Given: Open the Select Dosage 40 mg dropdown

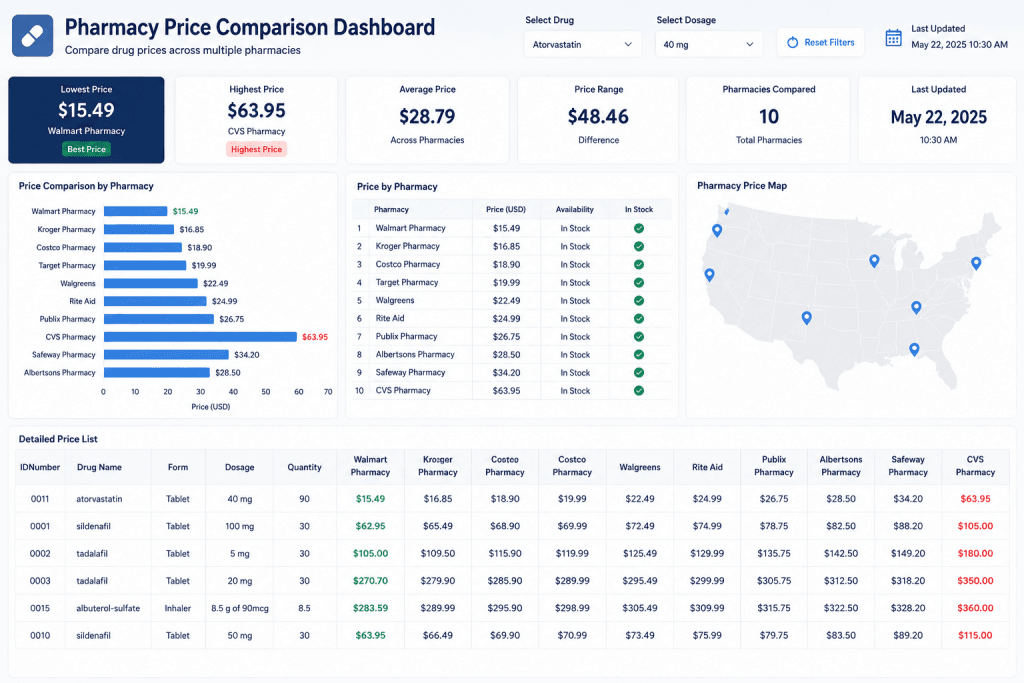Looking at the screenshot, I should [709, 44].
